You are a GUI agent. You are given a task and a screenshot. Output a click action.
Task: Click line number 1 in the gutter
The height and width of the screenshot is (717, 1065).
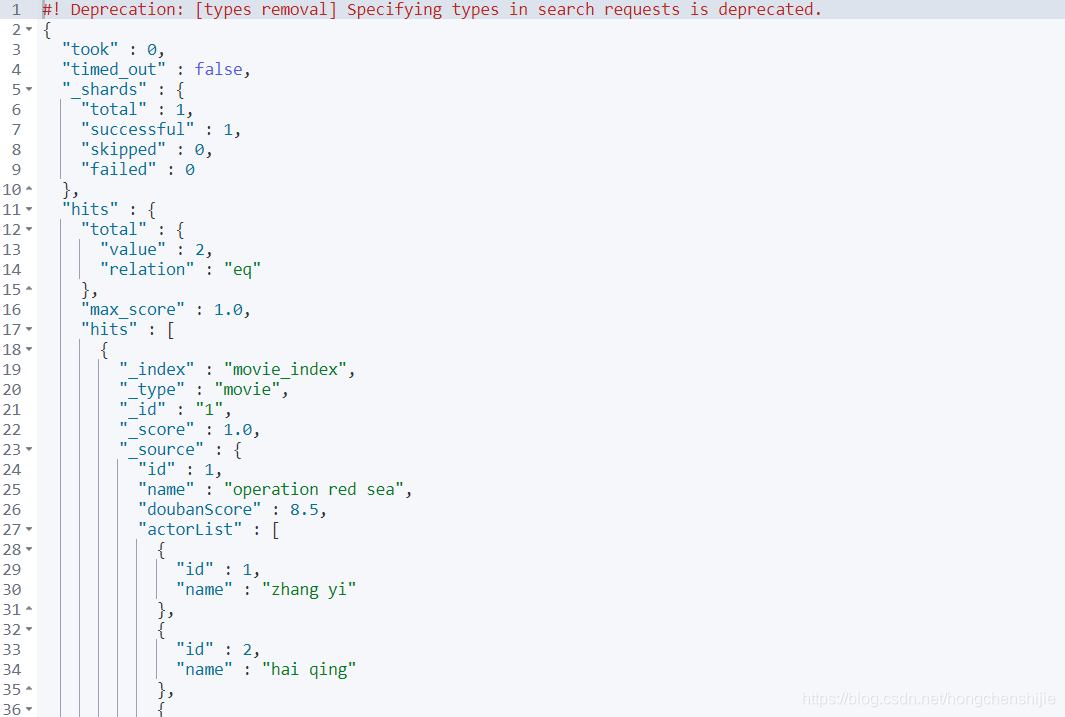(x=16, y=10)
